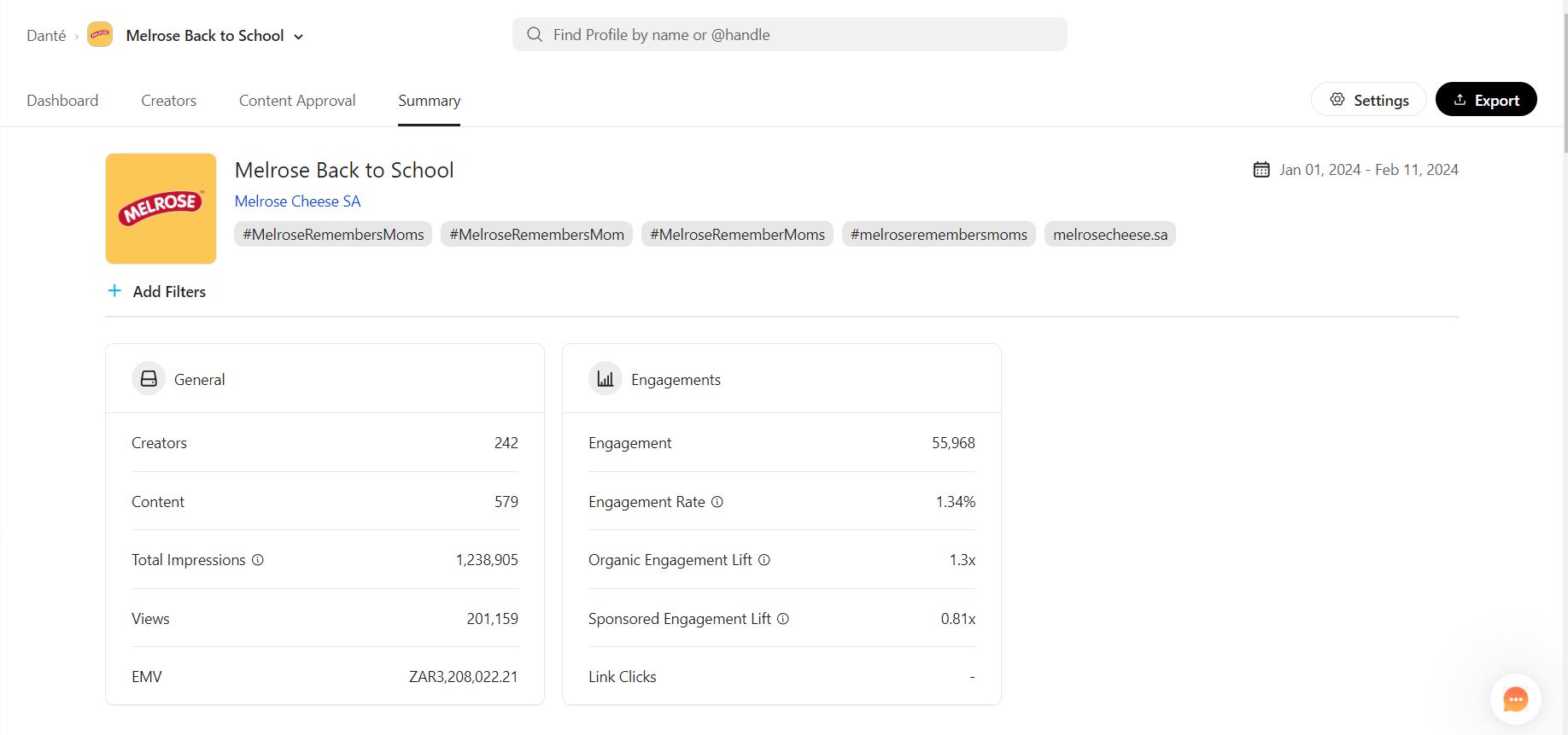The width and height of the screenshot is (1568, 735).
Task: Select the Content value 579
Action: coord(506,502)
